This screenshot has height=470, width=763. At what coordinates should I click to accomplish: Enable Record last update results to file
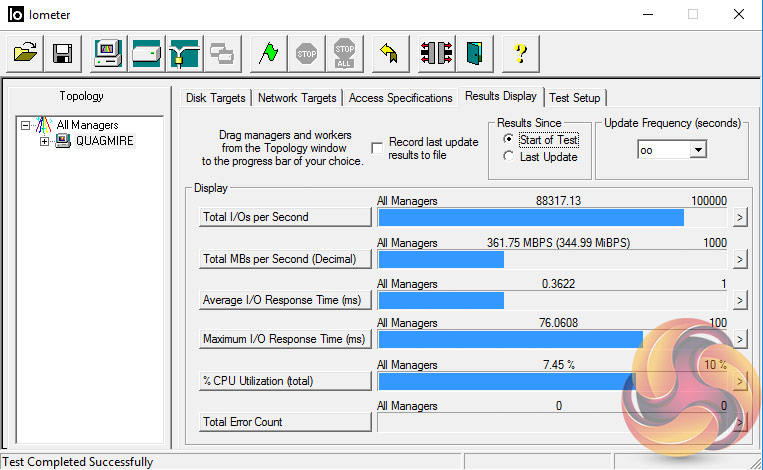tap(377, 148)
